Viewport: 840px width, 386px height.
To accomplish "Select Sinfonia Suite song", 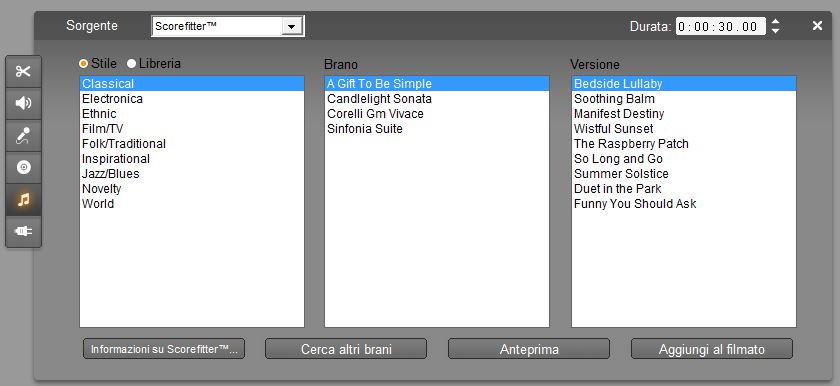I will 437,128.
